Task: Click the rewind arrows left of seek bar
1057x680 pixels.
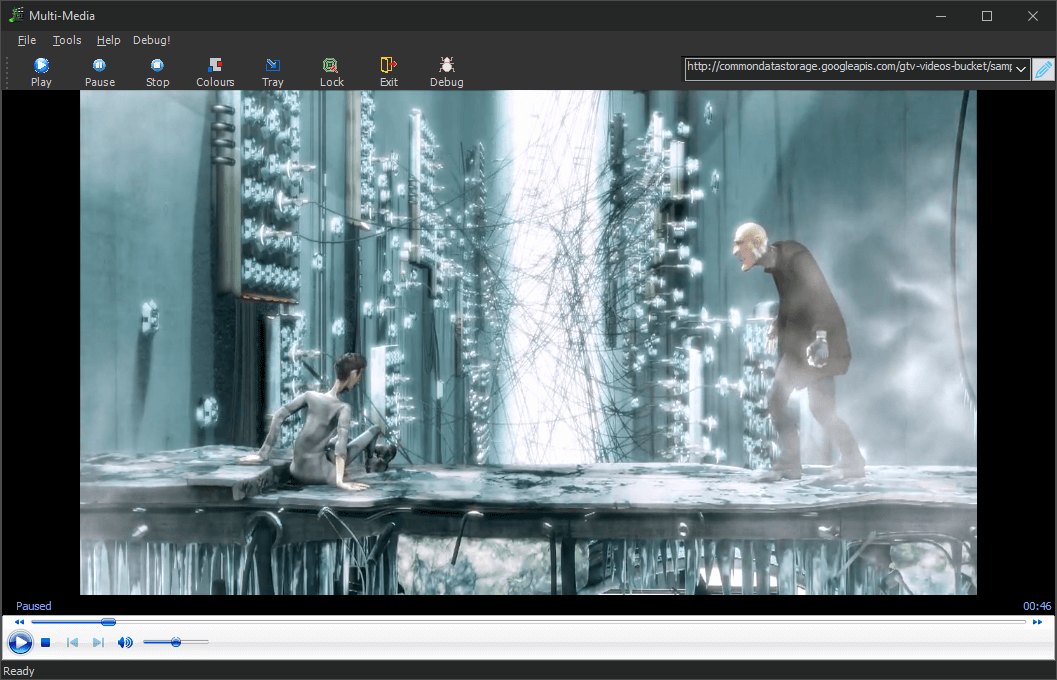Action: point(20,622)
